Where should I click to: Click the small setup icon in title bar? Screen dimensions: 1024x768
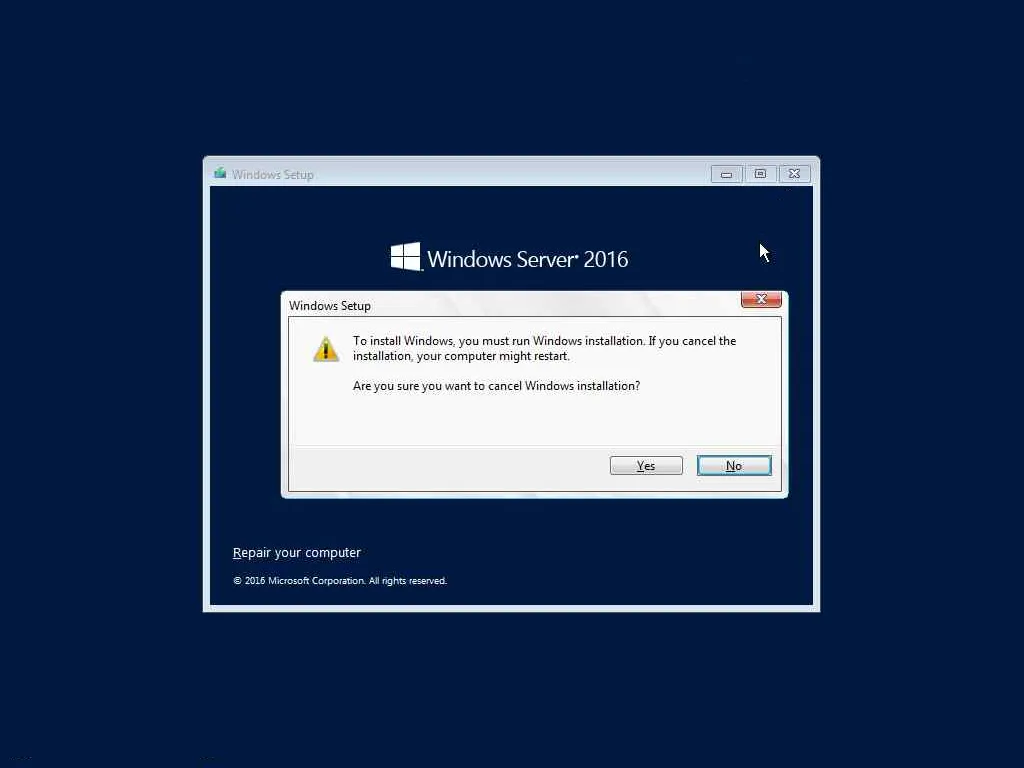pyautogui.click(x=220, y=174)
